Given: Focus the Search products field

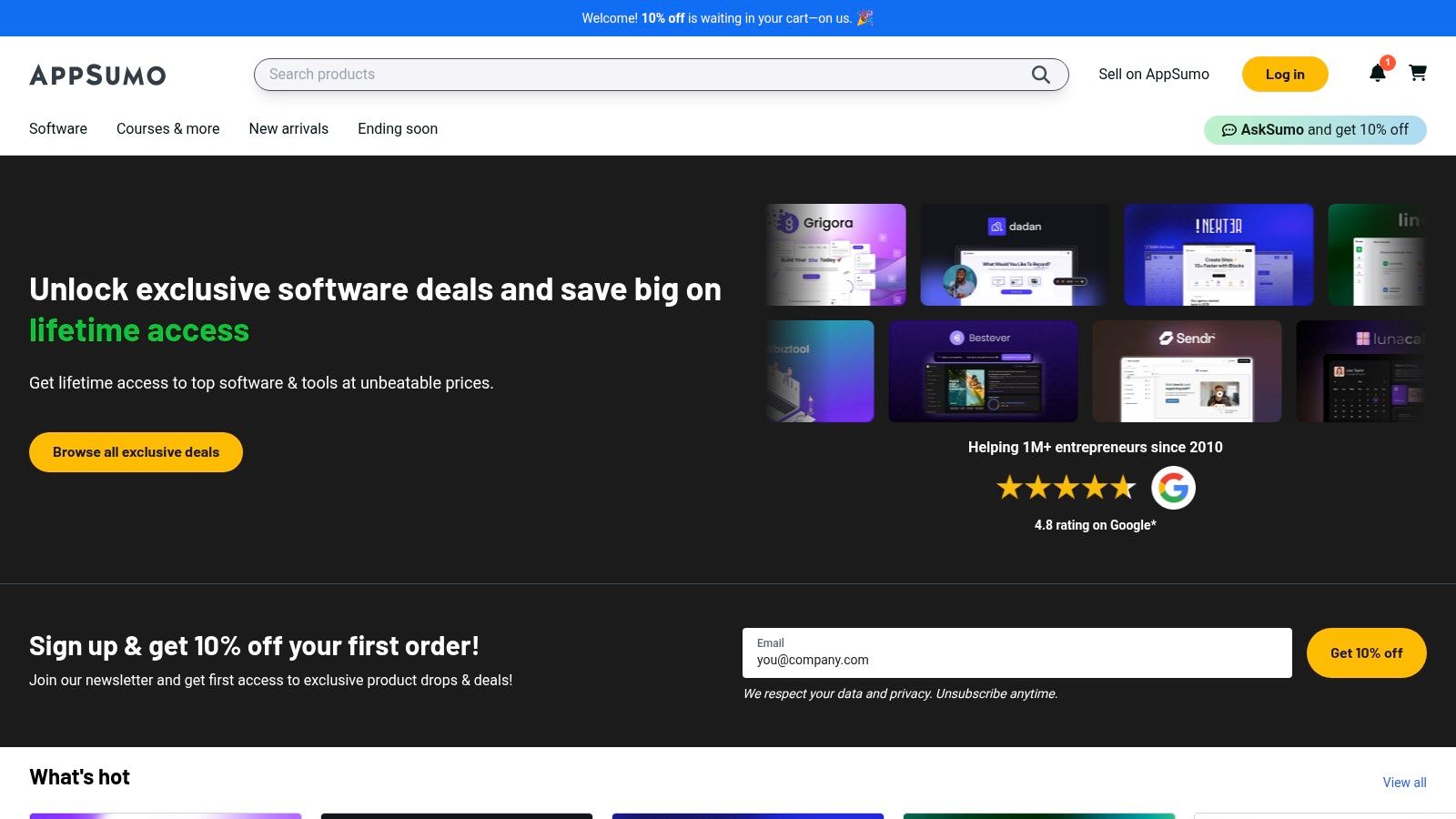Looking at the screenshot, I should point(661,75).
